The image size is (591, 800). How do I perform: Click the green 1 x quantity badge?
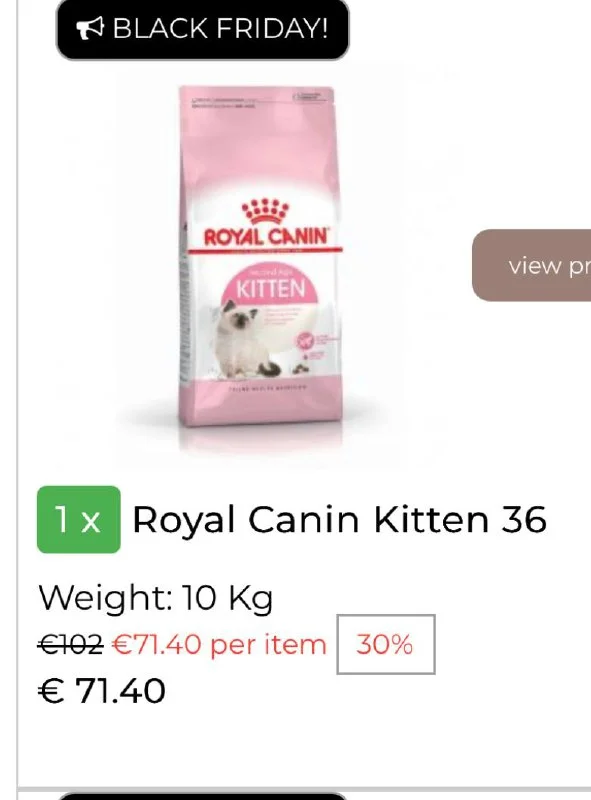coord(79,519)
